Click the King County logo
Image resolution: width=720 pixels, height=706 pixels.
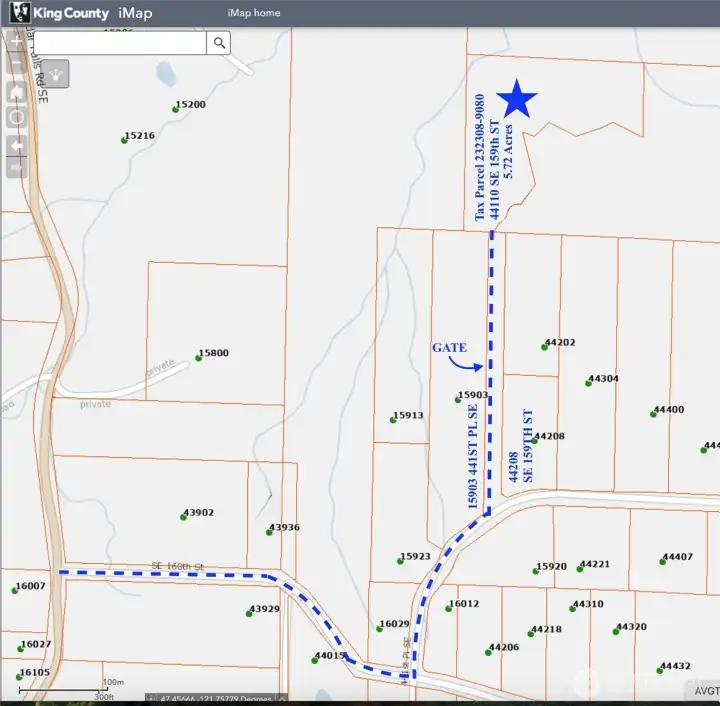click(x=17, y=13)
